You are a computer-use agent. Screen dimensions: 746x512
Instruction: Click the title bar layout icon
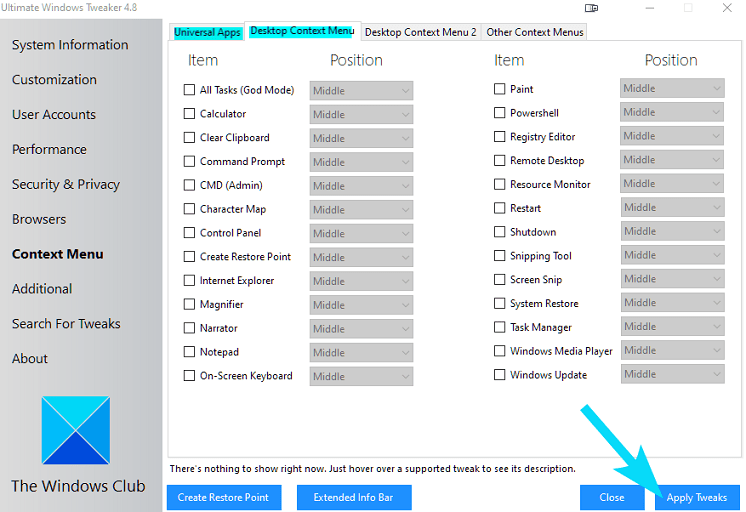pyautogui.click(x=591, y=8)
